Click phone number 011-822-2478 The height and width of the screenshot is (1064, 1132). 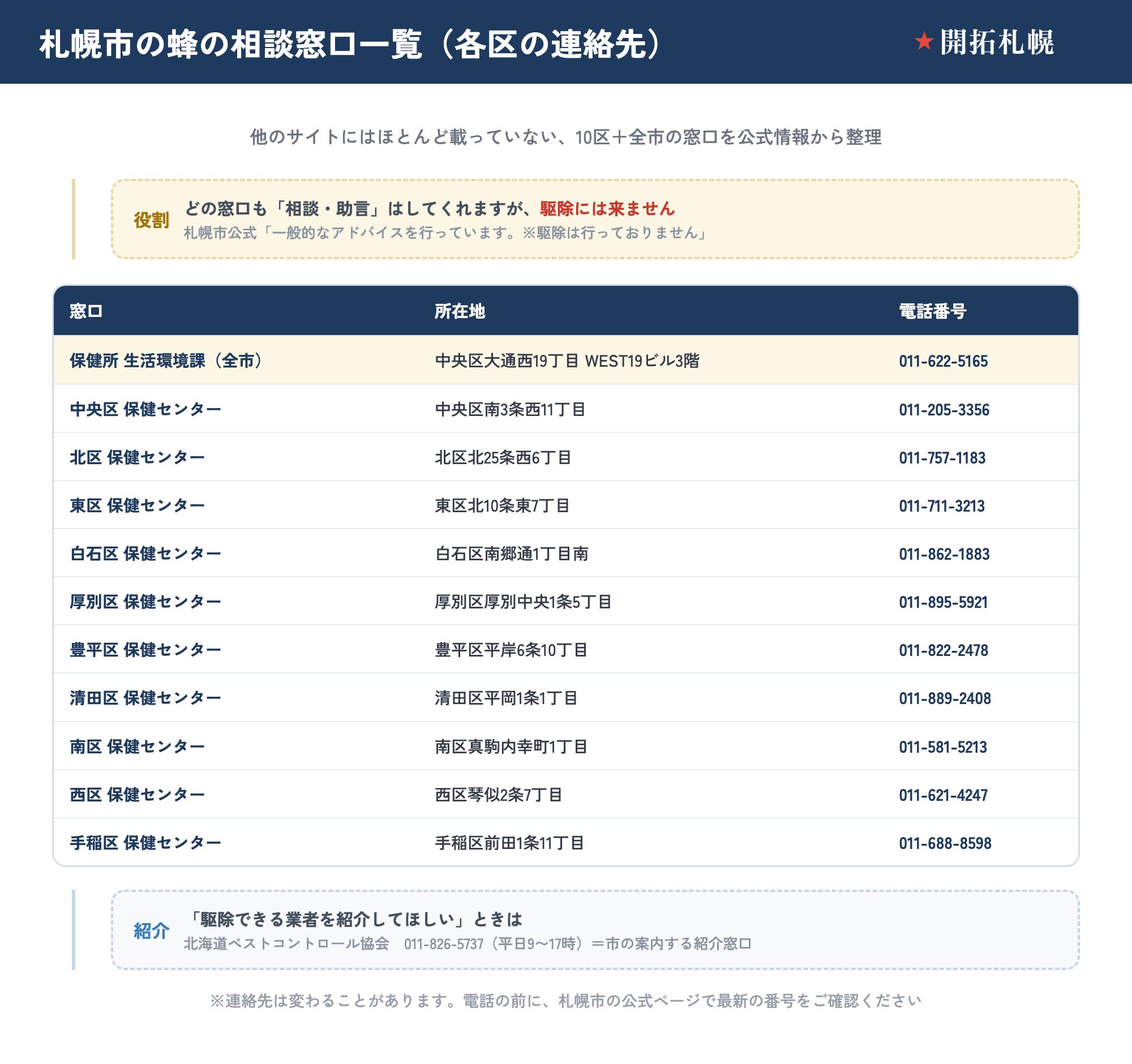944,650
